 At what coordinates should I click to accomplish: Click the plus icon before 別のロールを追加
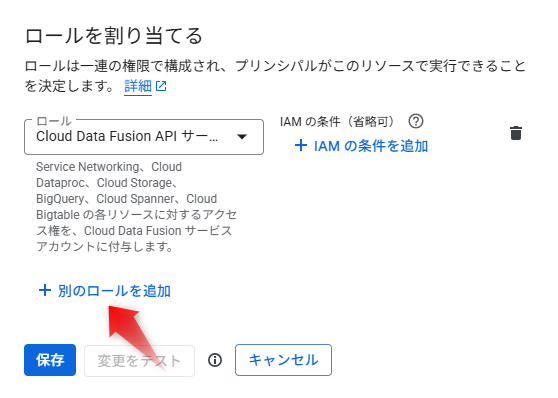pyautogui.click(x=45, y=290)
